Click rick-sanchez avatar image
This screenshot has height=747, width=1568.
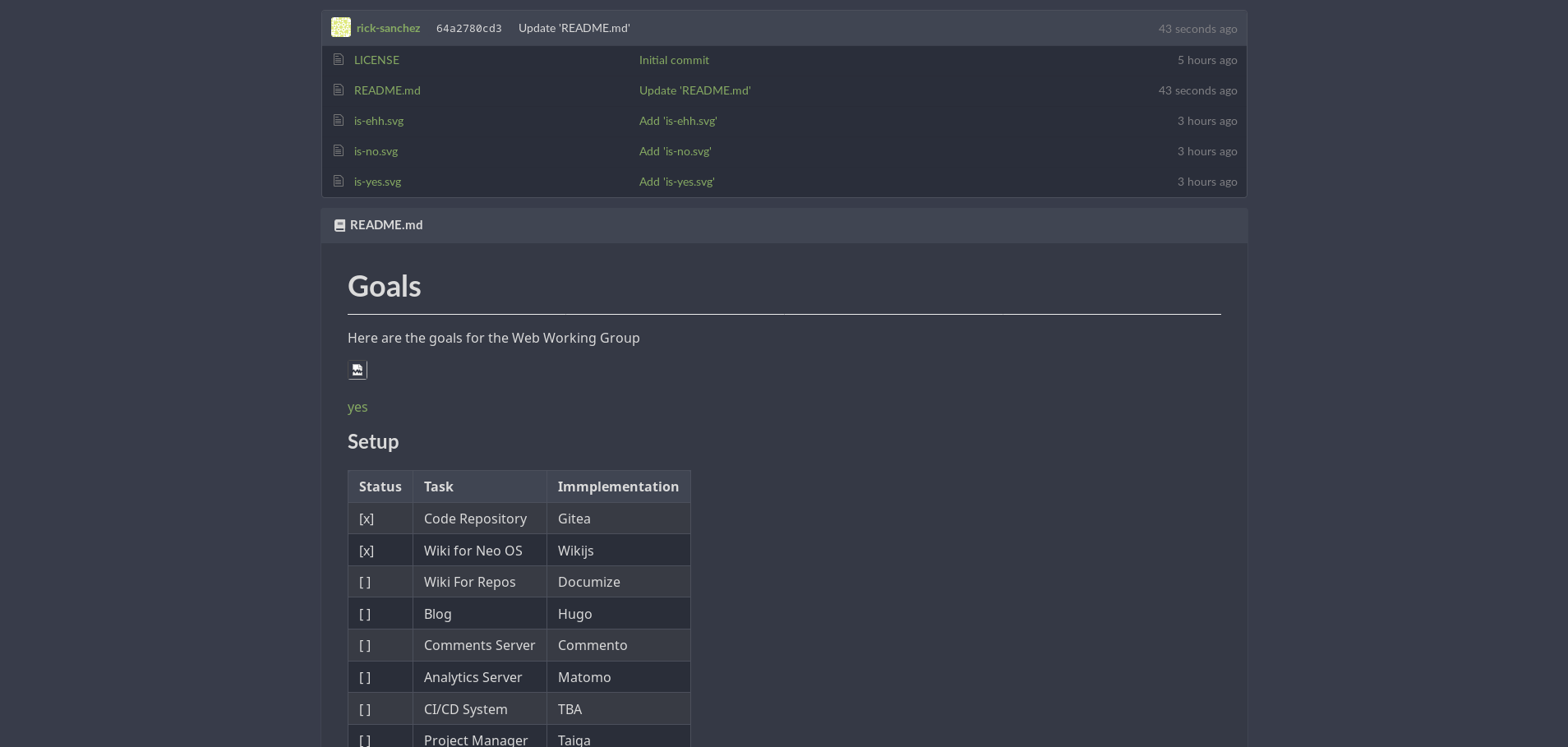point(341,27)
